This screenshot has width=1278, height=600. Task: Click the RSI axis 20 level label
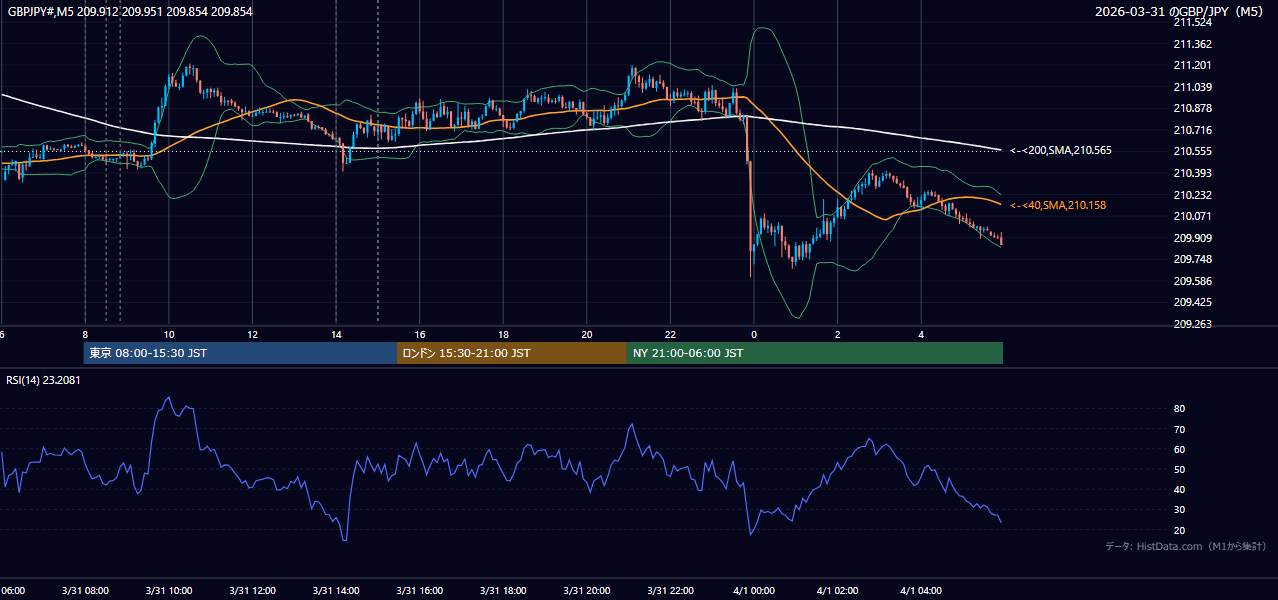click(1179, 530)
